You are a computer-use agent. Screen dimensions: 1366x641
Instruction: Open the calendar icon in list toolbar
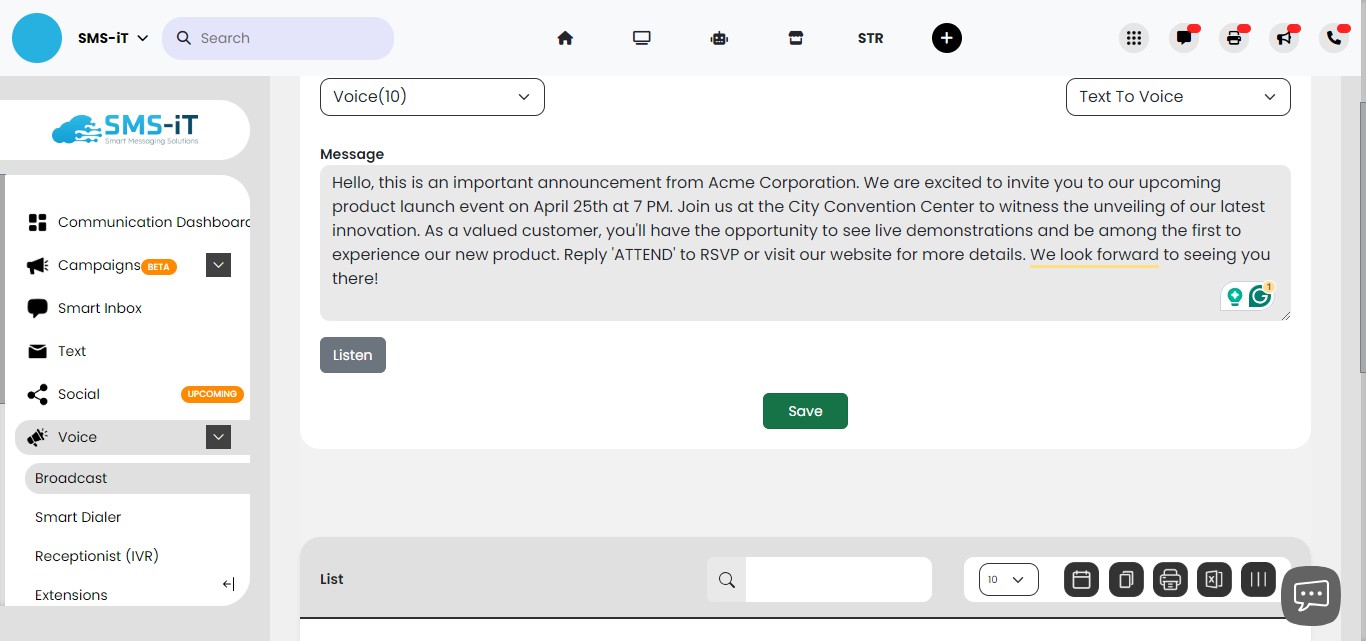pyautogui.click(x=1081, y=579)
